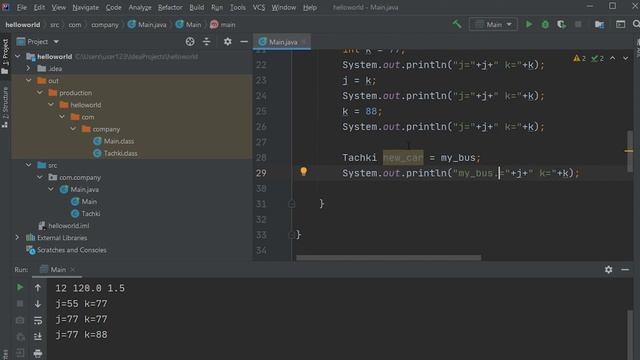Hide the Project tool window
This screenshot has height=360, width=640.
pos(244,42)
